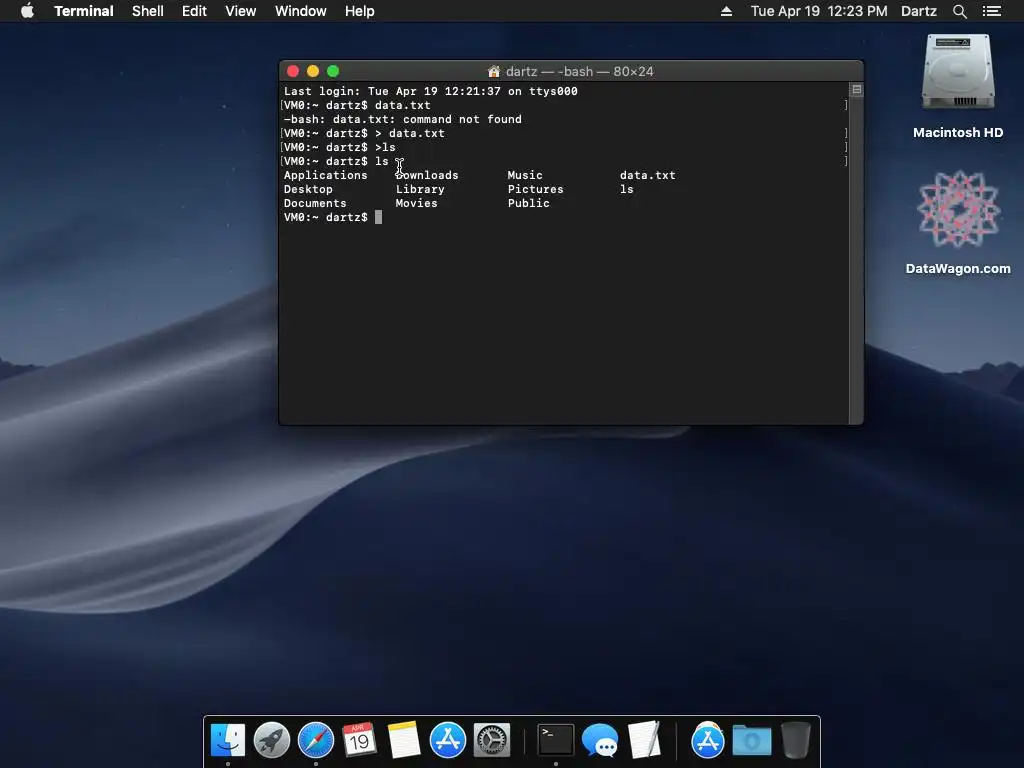Screen dimensions: 1024x768
Task: Close the Terminal window
Action: (x=293, y=71)
